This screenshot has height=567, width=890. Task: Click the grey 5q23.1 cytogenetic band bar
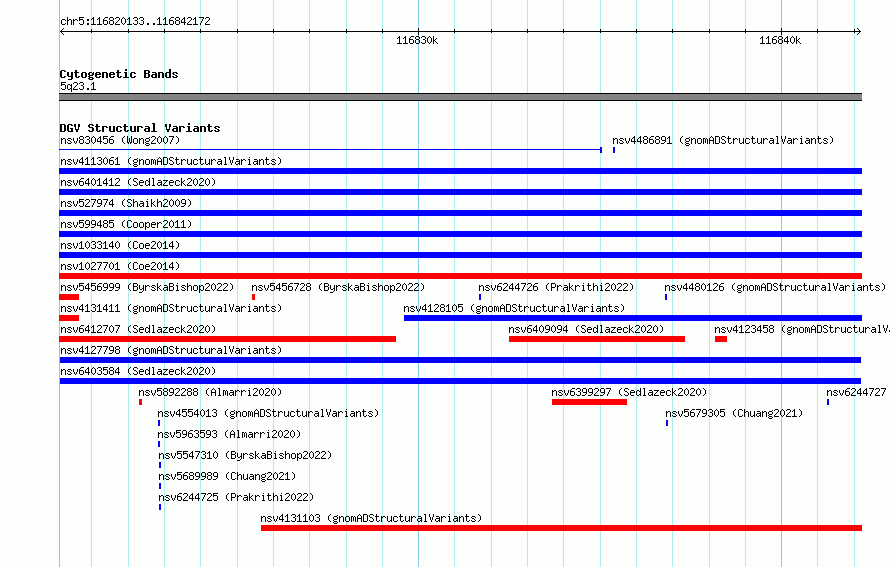click(460, 97)
